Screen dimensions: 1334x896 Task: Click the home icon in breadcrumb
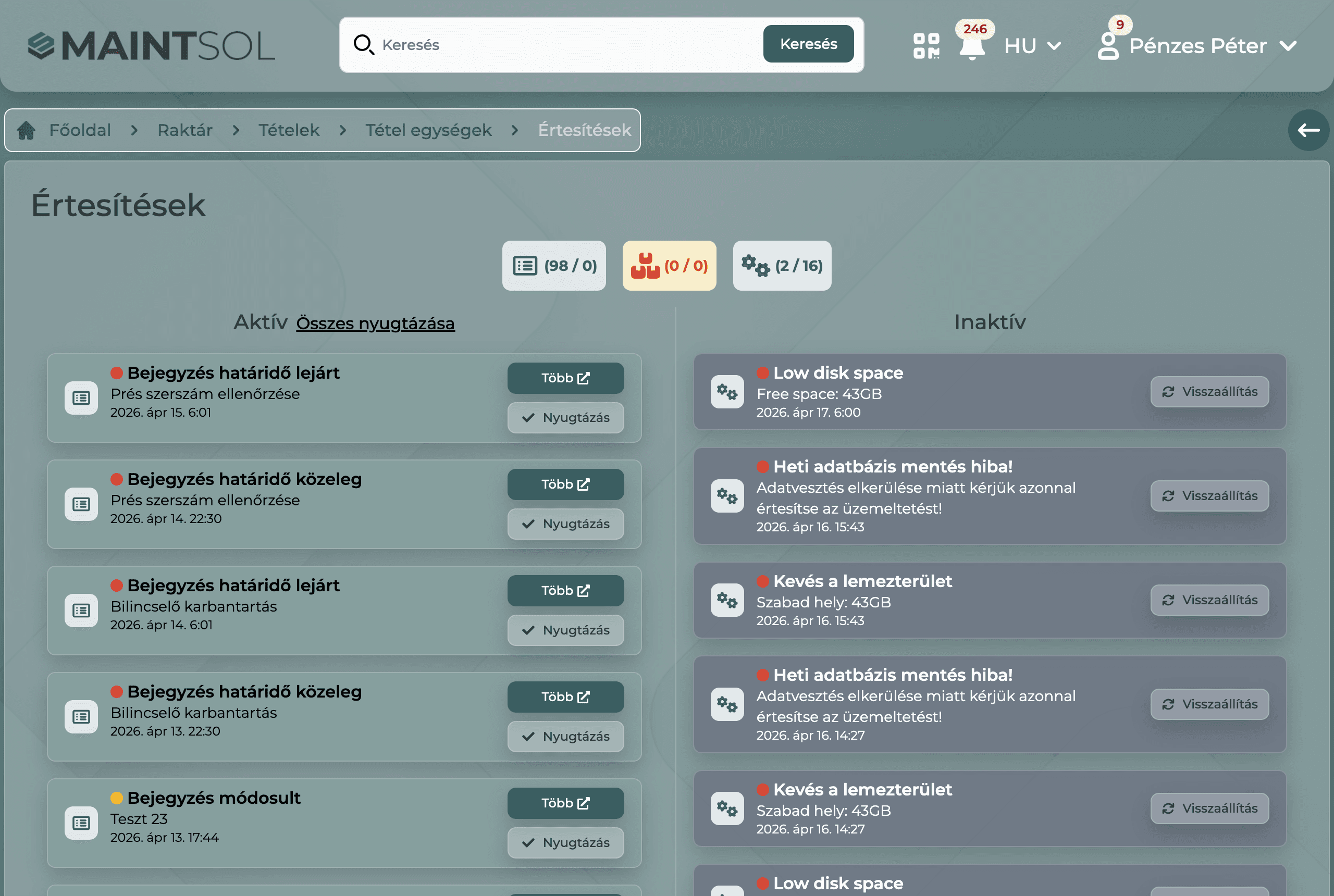[x=26, y=130]
